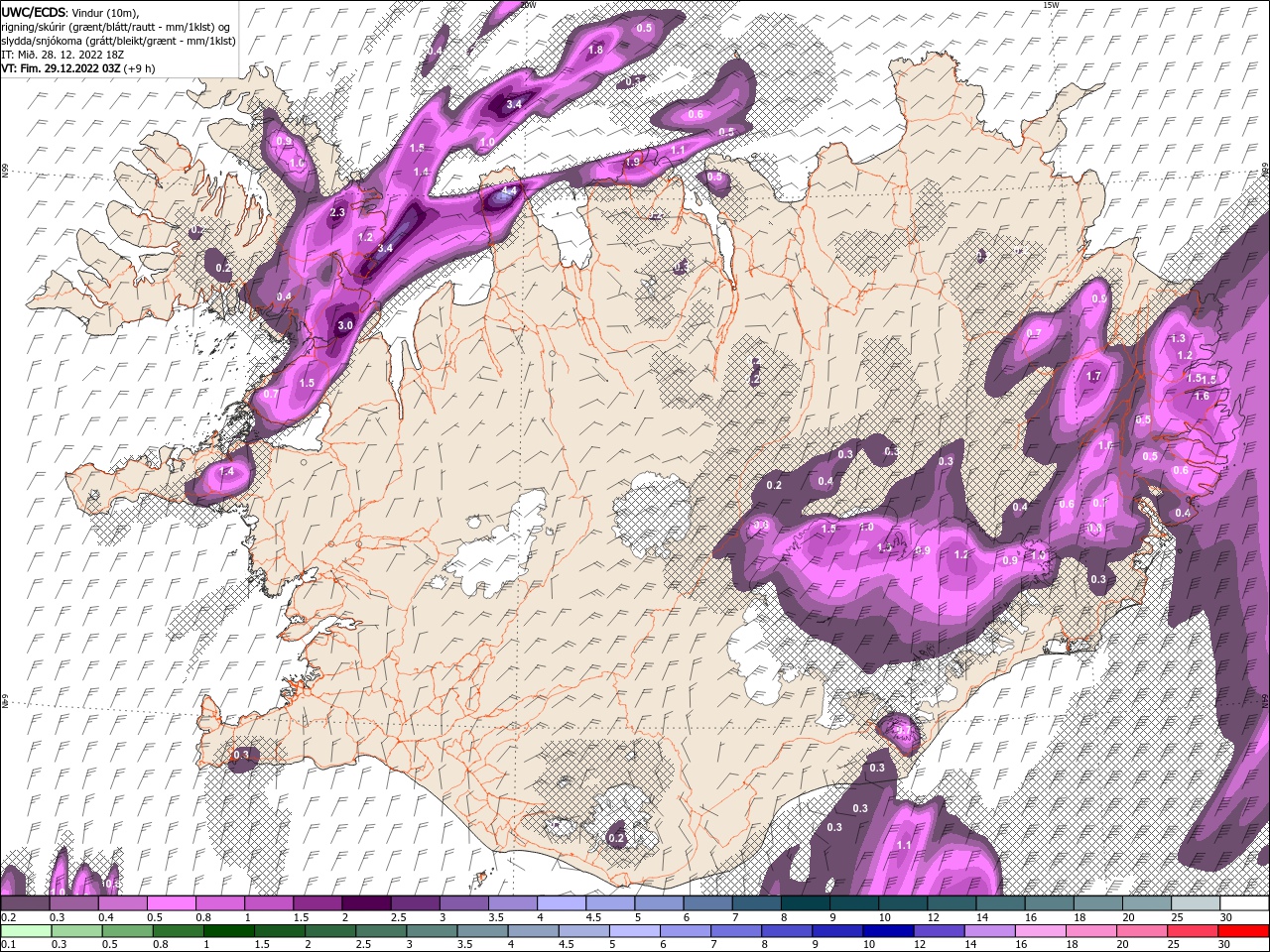The image size is (1270, 952).
Task: Click the pale green 0.1 rain legend swatch
Action: [x=27, y=931]
